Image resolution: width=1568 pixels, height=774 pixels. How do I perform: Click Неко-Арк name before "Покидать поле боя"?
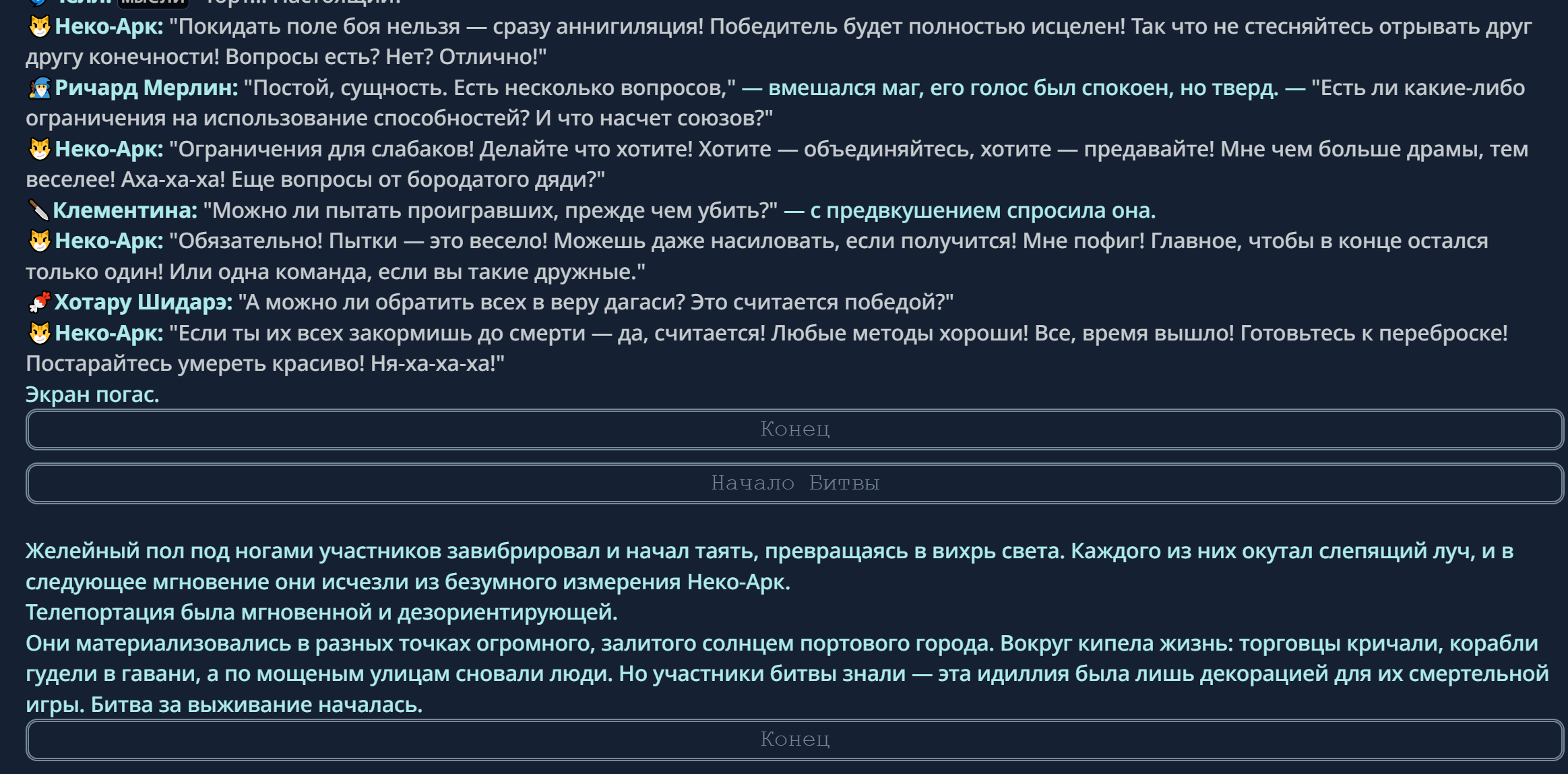[109, 26]
